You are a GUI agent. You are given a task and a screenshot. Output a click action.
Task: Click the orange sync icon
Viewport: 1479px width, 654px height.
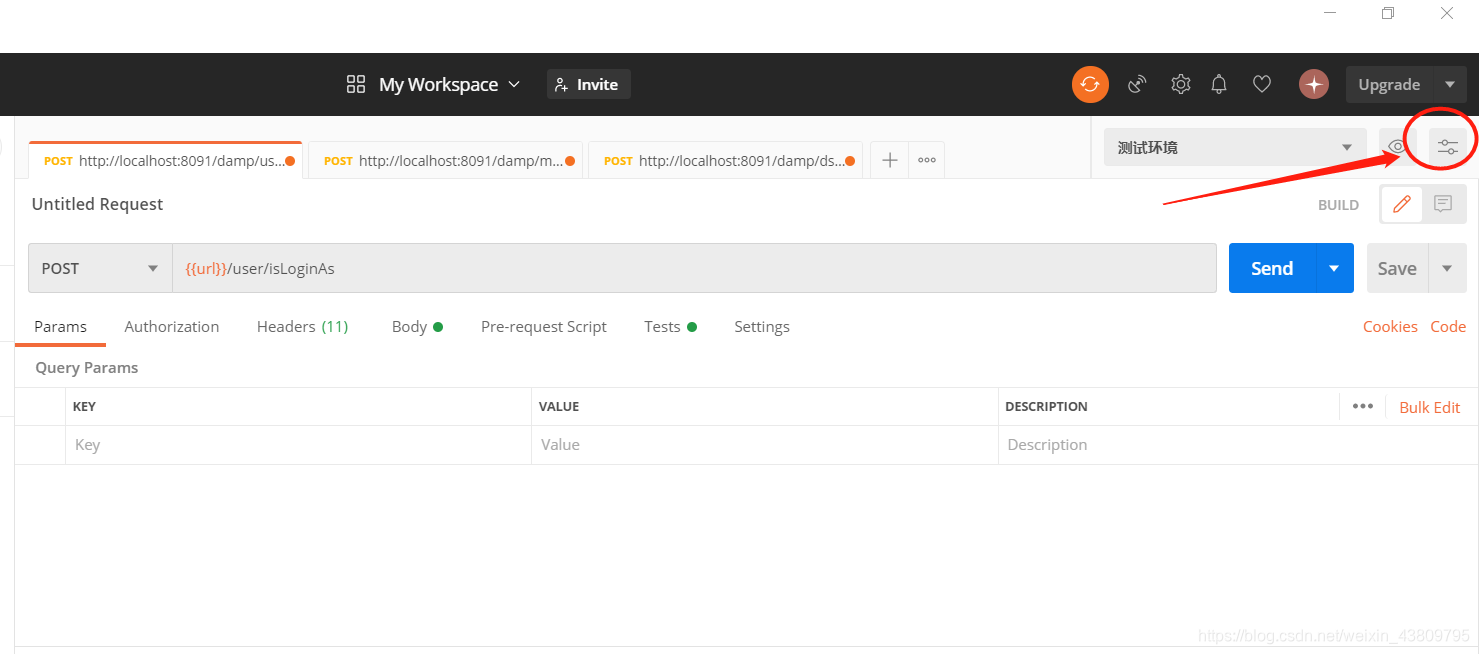[x=1090, y=85]
